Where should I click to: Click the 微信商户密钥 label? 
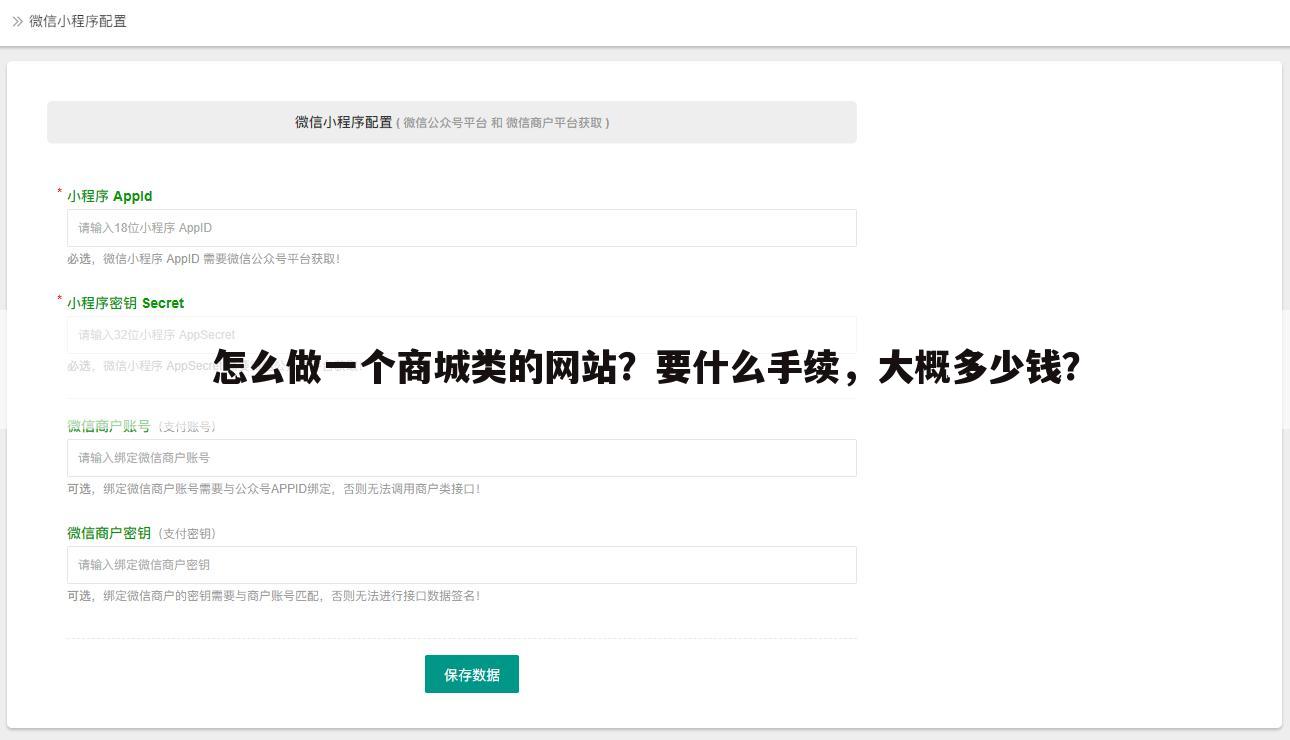(x=109, y=533)
